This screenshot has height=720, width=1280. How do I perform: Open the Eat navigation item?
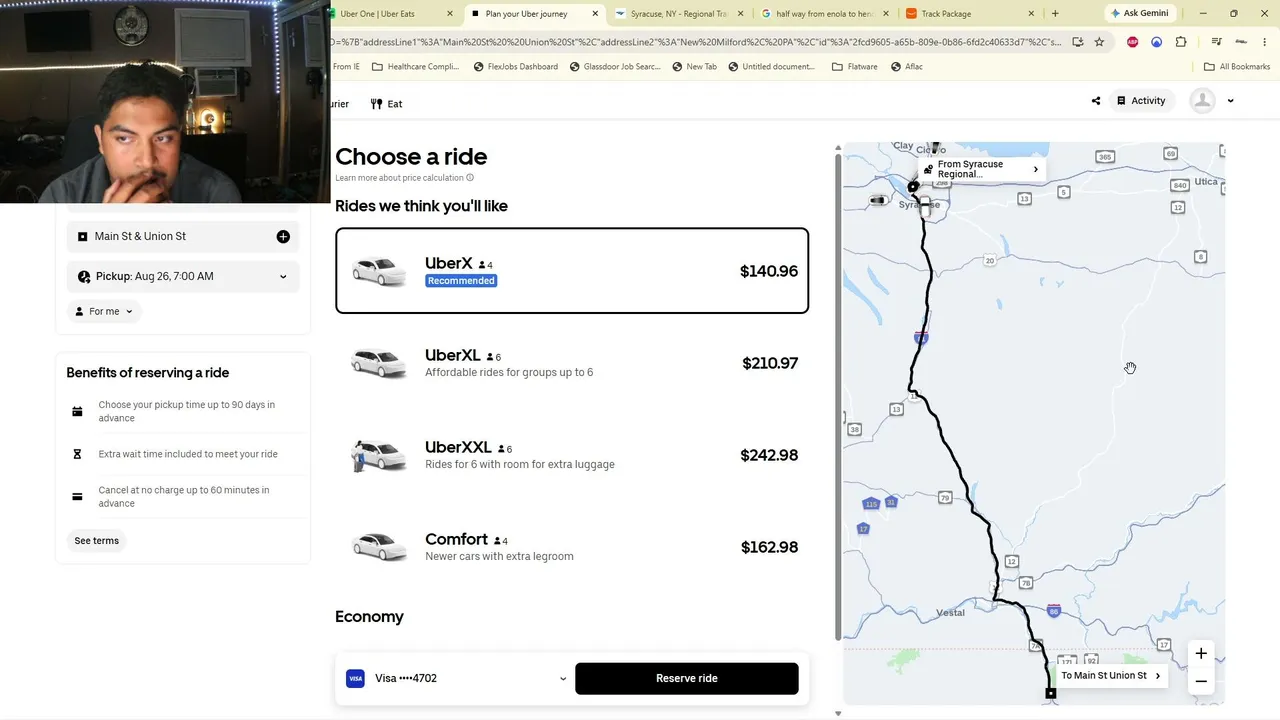coord(386,104)
